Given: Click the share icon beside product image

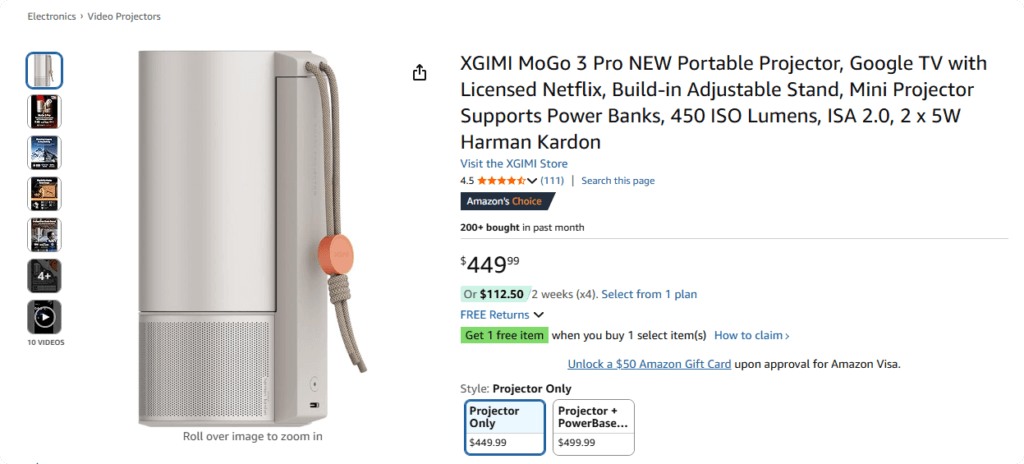Looking at the screenshot, I should [419, 73].
